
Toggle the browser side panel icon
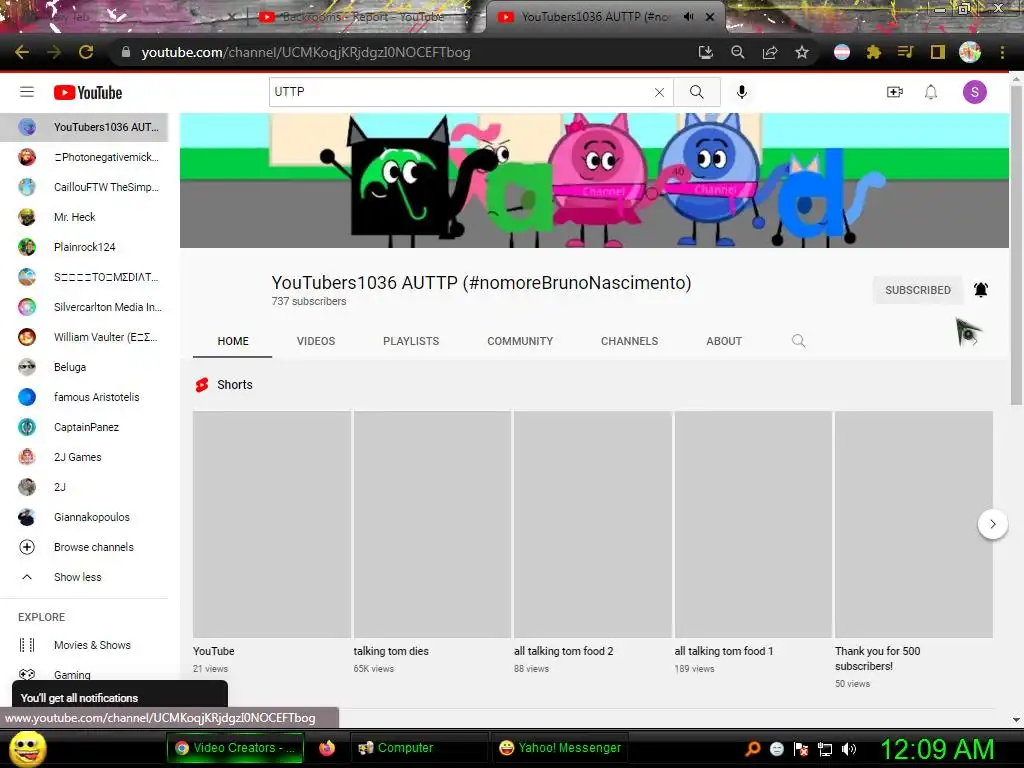(937, 52)
